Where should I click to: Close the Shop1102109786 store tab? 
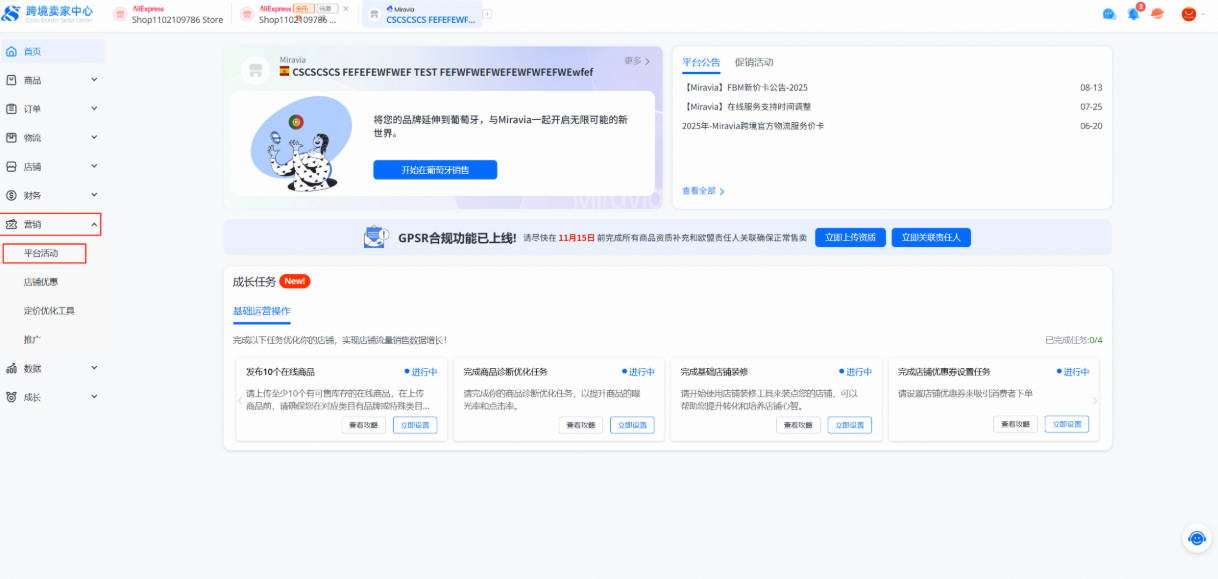click(346, 9)
